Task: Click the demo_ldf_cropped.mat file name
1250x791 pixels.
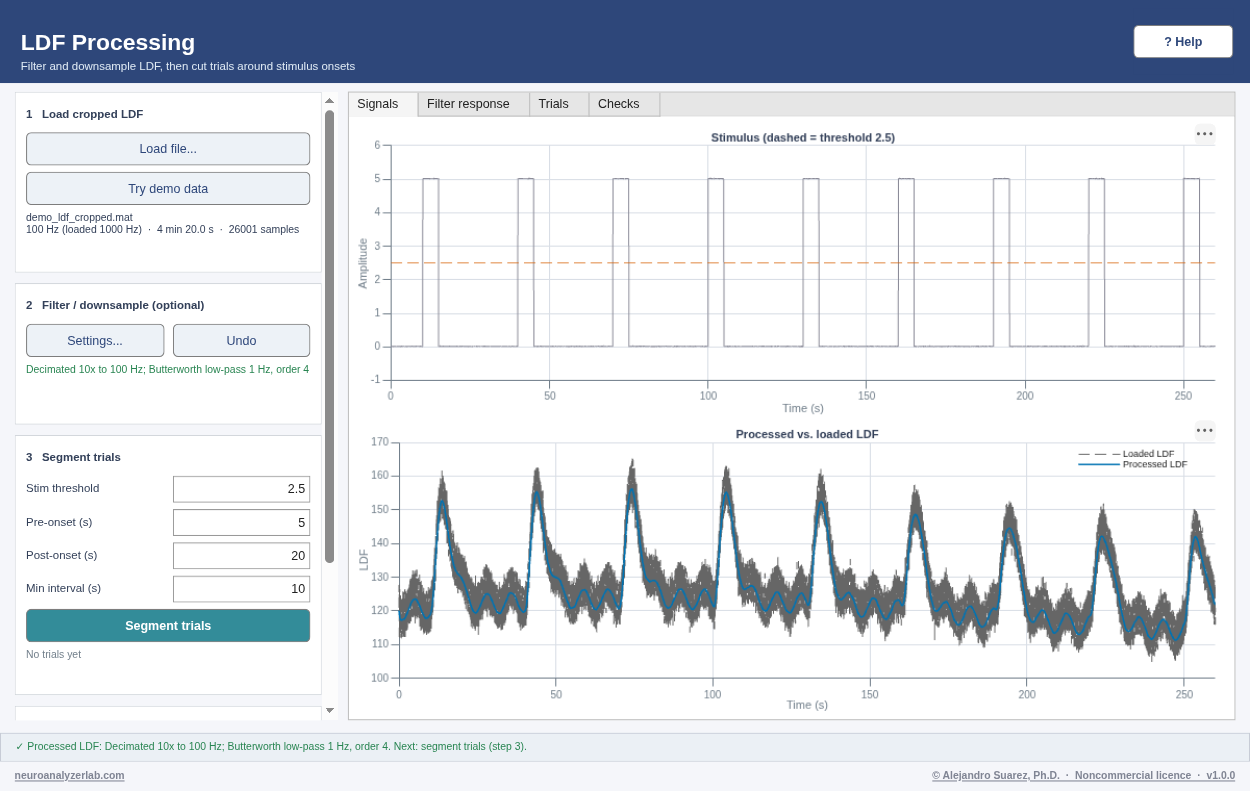Action: 79,217
